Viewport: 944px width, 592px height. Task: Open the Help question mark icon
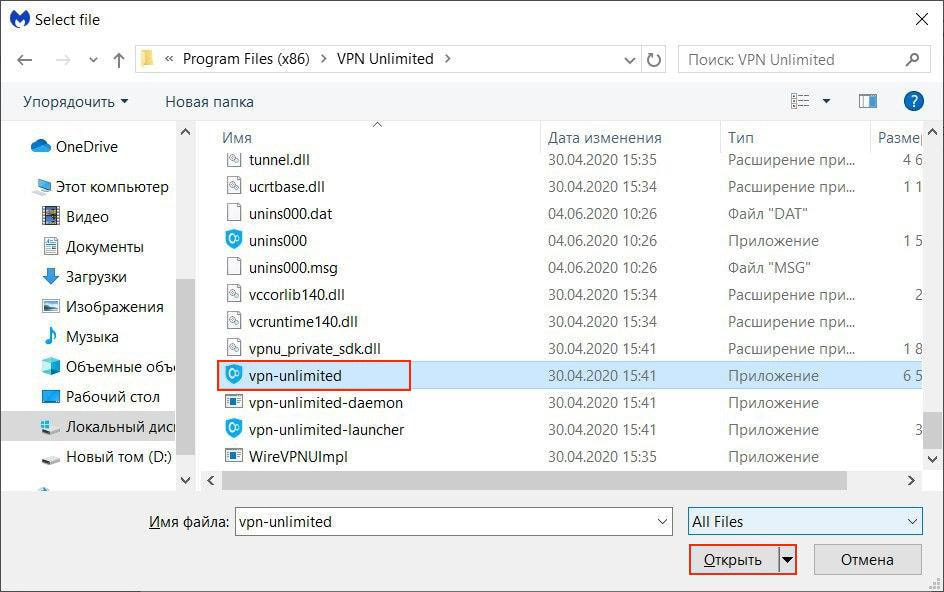click(912, 101)
